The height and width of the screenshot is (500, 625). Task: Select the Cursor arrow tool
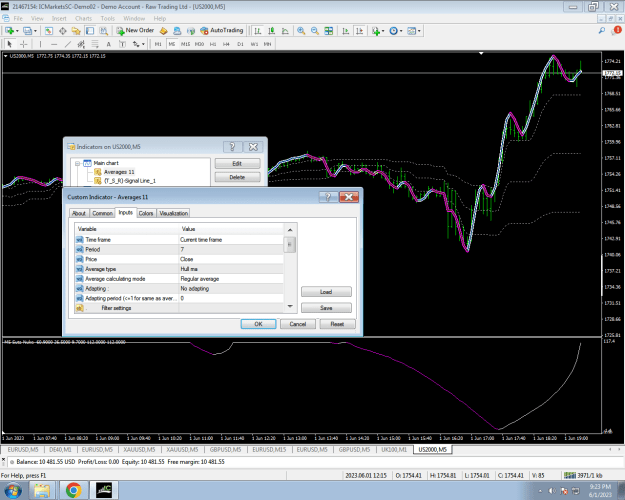[x=10, y=44]
